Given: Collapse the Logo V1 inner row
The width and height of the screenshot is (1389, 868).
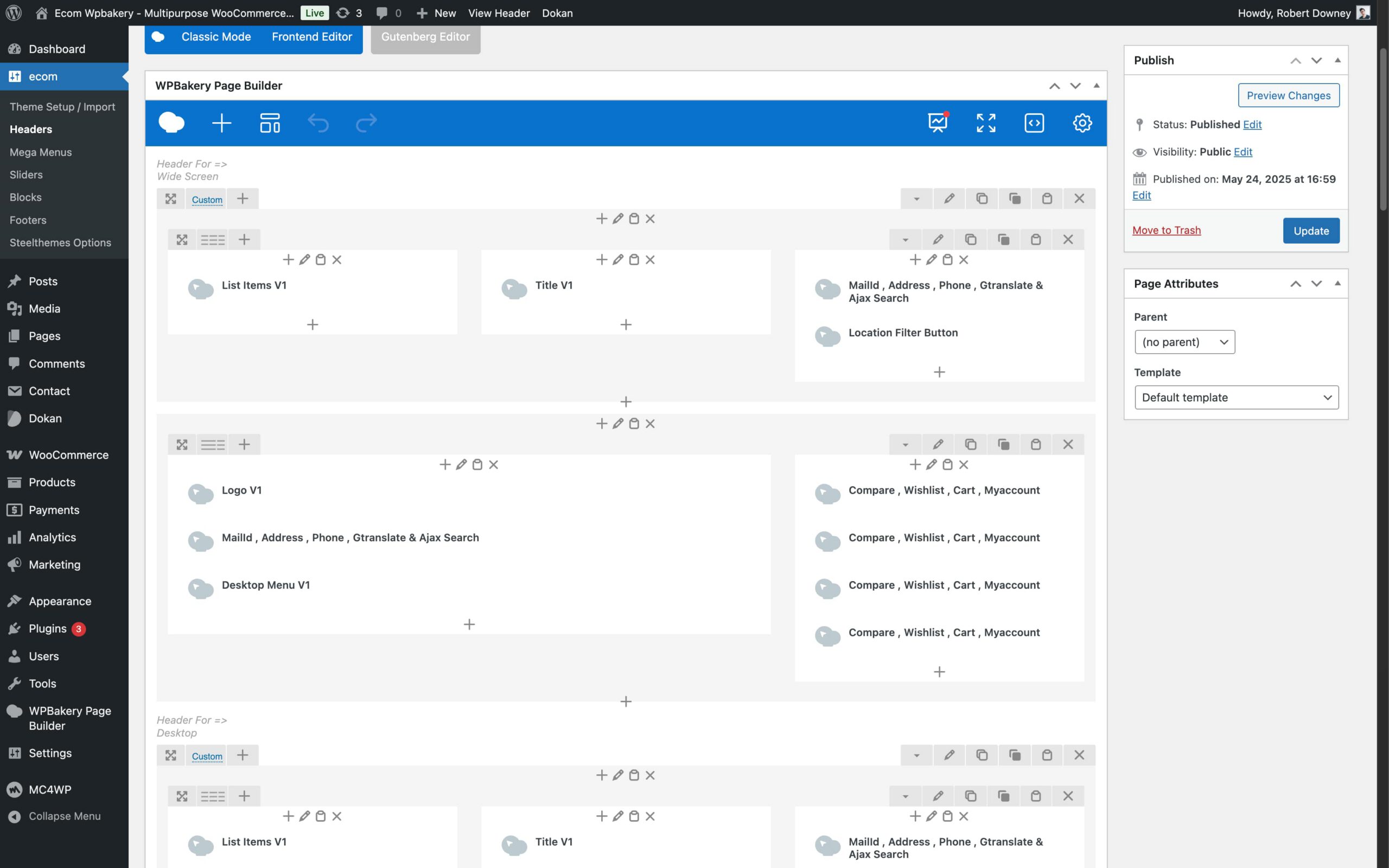Looking at the screenshot, I should [x=905, y=444].
